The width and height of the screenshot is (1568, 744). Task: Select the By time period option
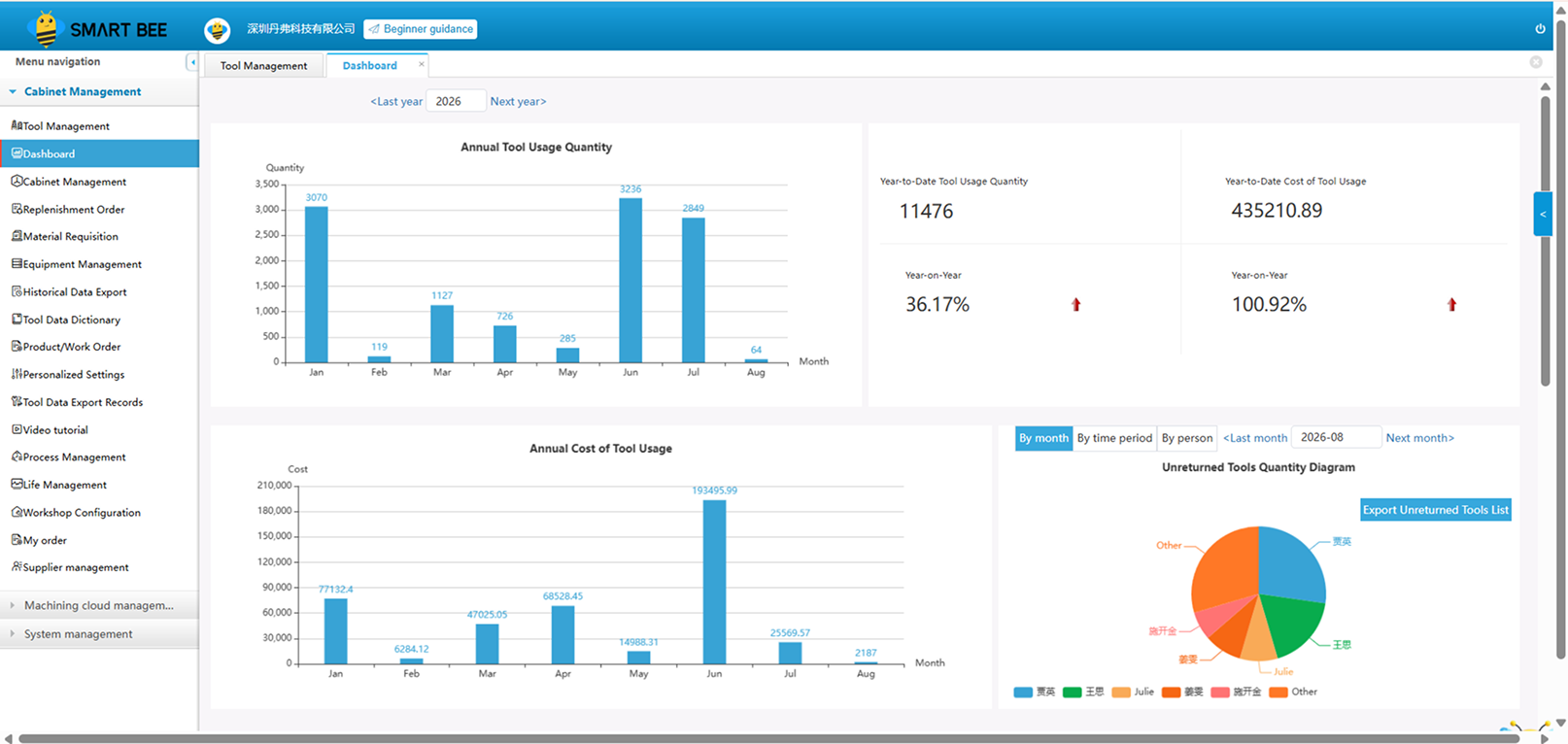(x=1114, y=438)
